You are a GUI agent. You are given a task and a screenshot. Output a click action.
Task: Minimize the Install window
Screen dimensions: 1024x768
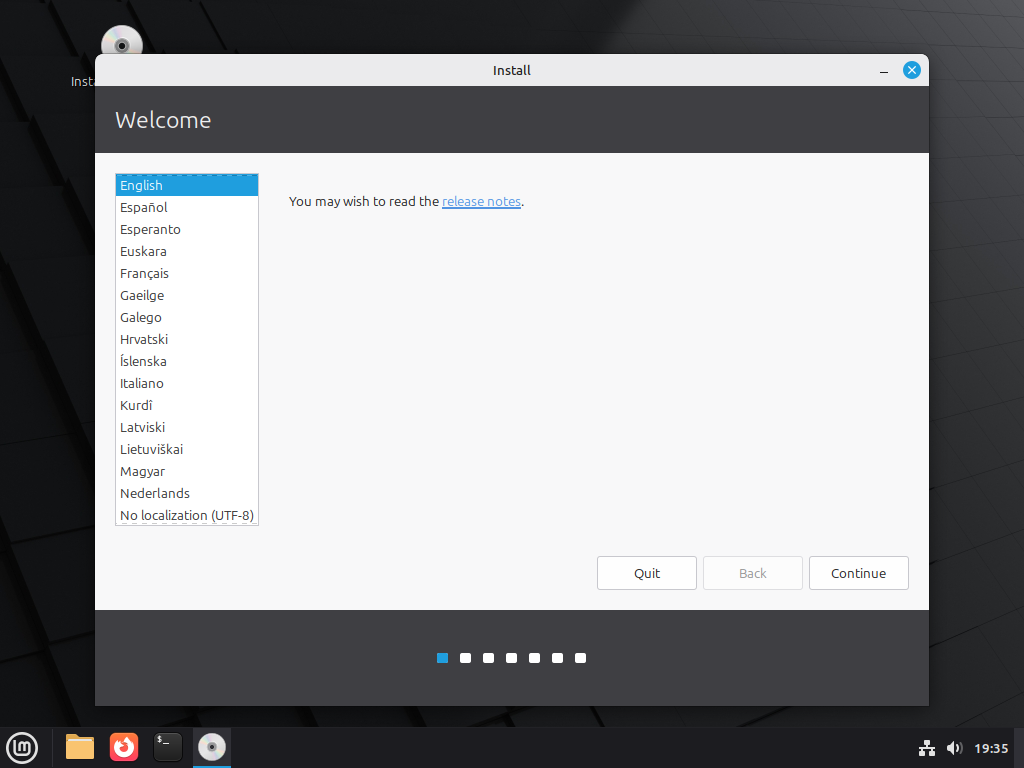tap(884, 71)
